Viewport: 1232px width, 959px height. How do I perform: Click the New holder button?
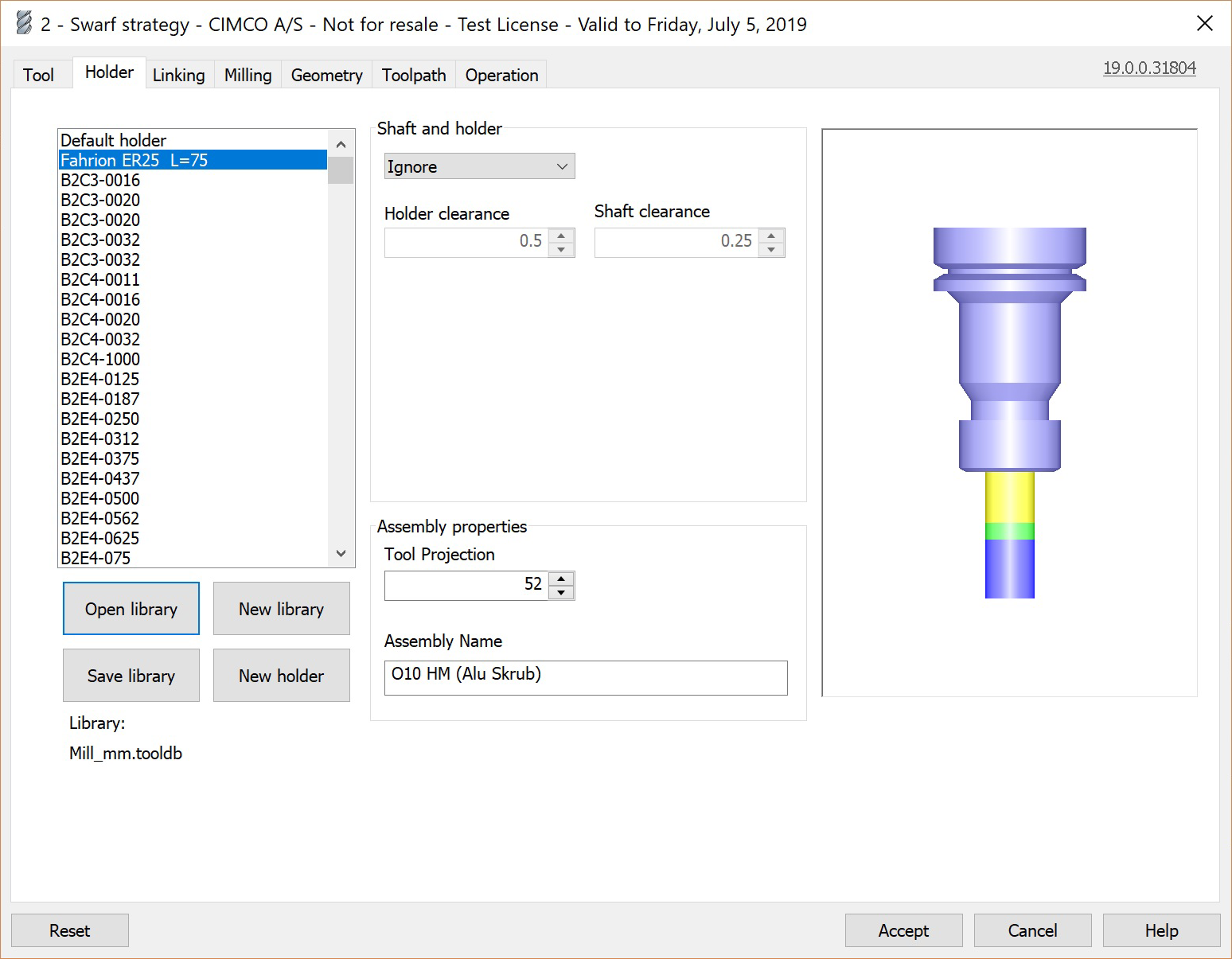point(281,676)
